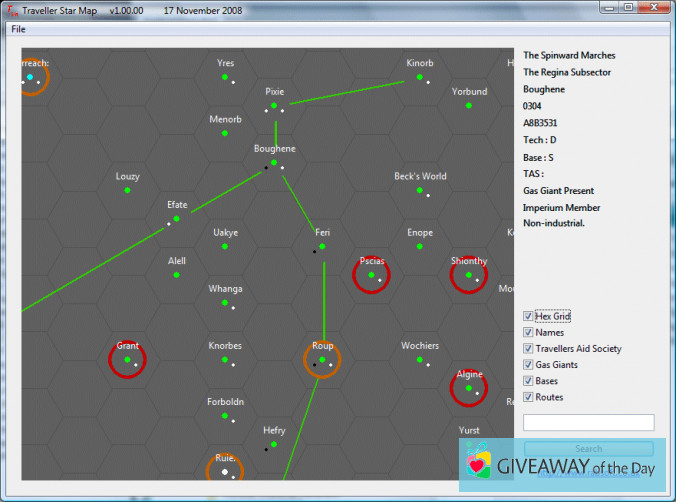Hide Routes using its checkbox
The width and height of the screenshot is (676, 502).
[x=529, y=397]
